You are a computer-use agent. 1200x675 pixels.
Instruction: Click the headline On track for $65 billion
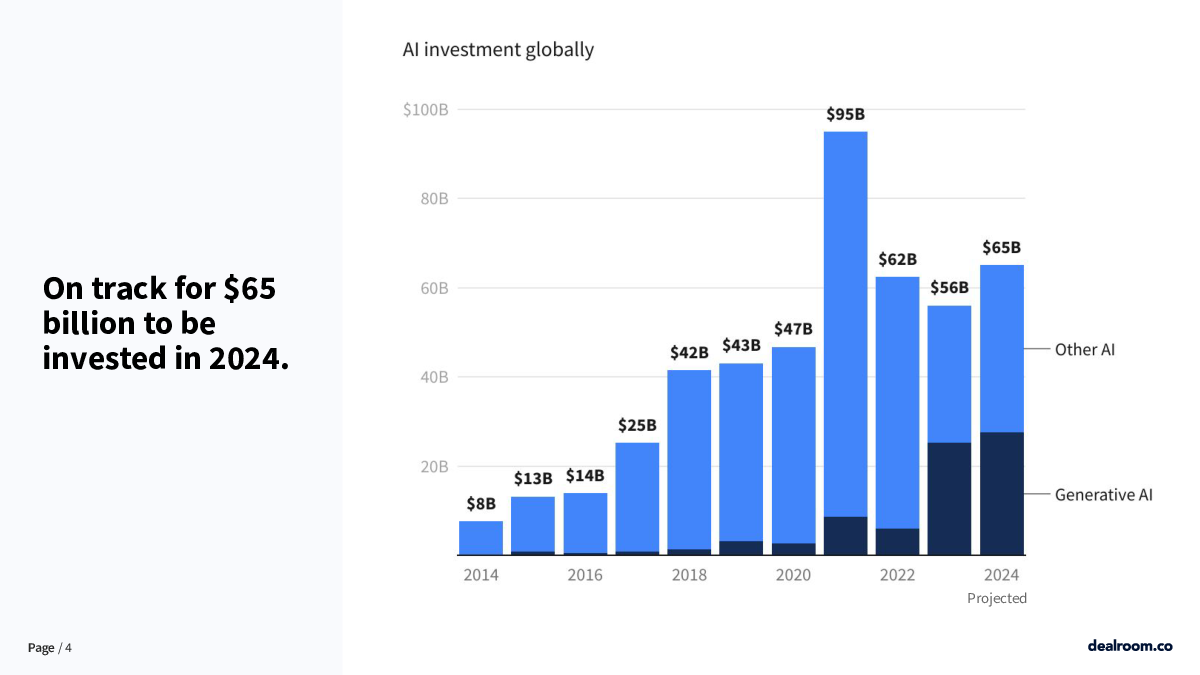165,323
